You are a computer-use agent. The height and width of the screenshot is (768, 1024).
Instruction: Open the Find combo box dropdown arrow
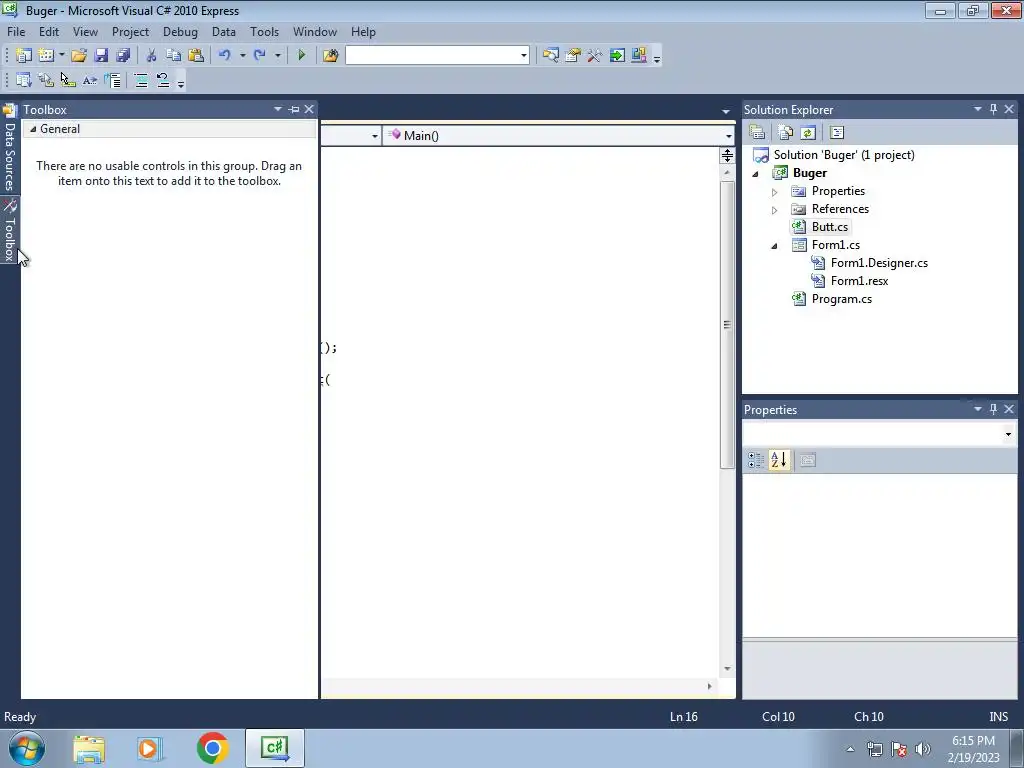[x=524, y=56]
